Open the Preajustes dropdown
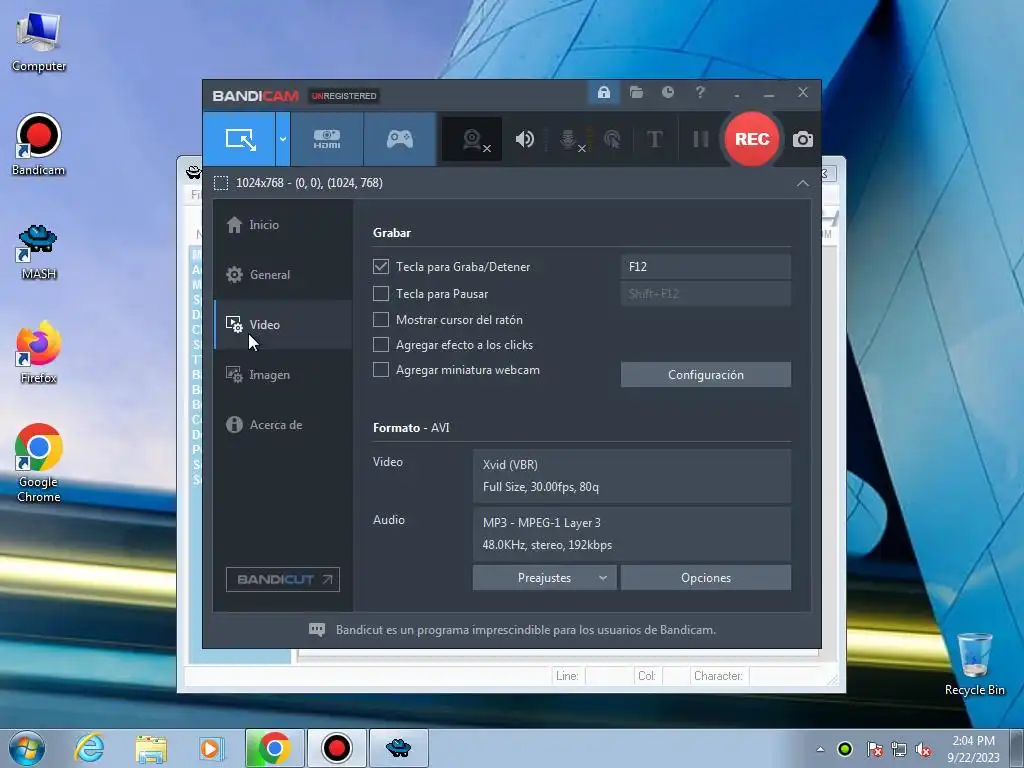1024x768 pixels. (x=544, y=578)
